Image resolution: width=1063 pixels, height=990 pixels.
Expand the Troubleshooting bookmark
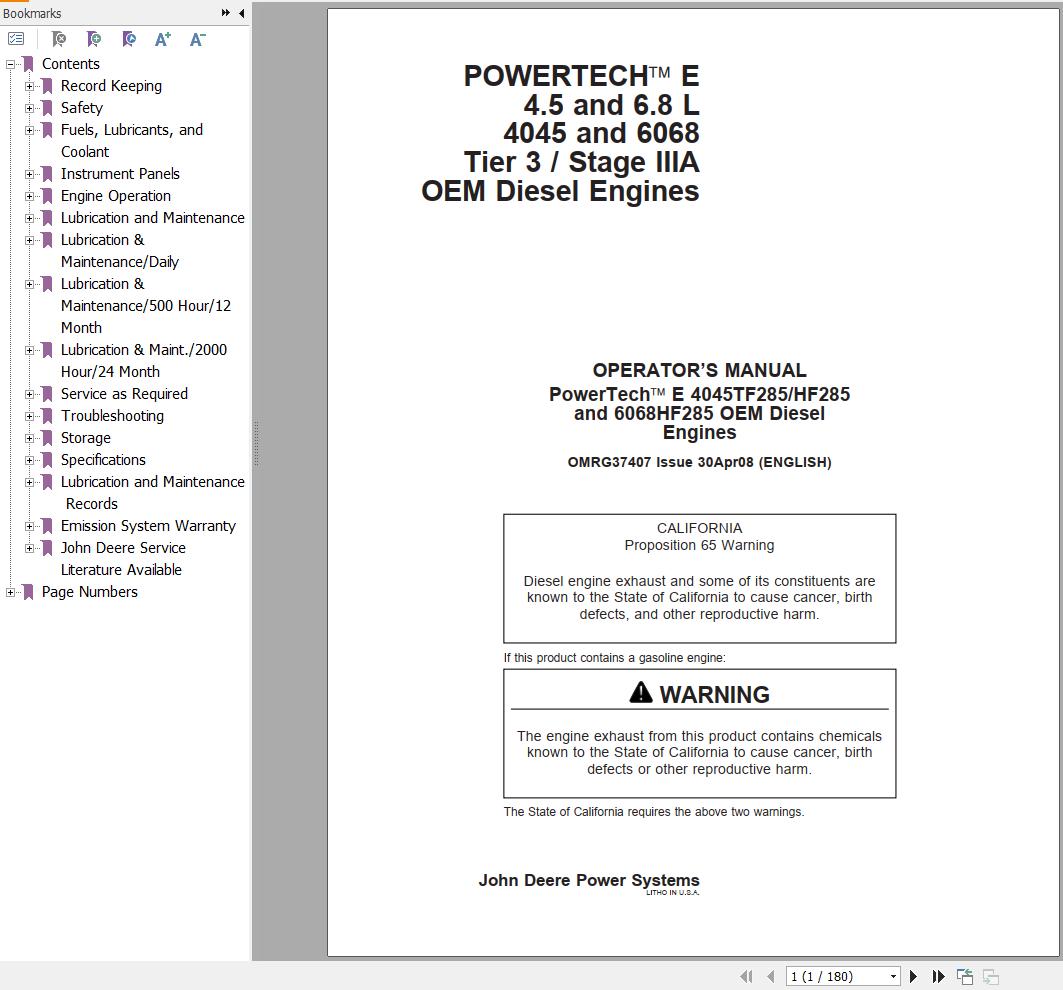(30, 416)
